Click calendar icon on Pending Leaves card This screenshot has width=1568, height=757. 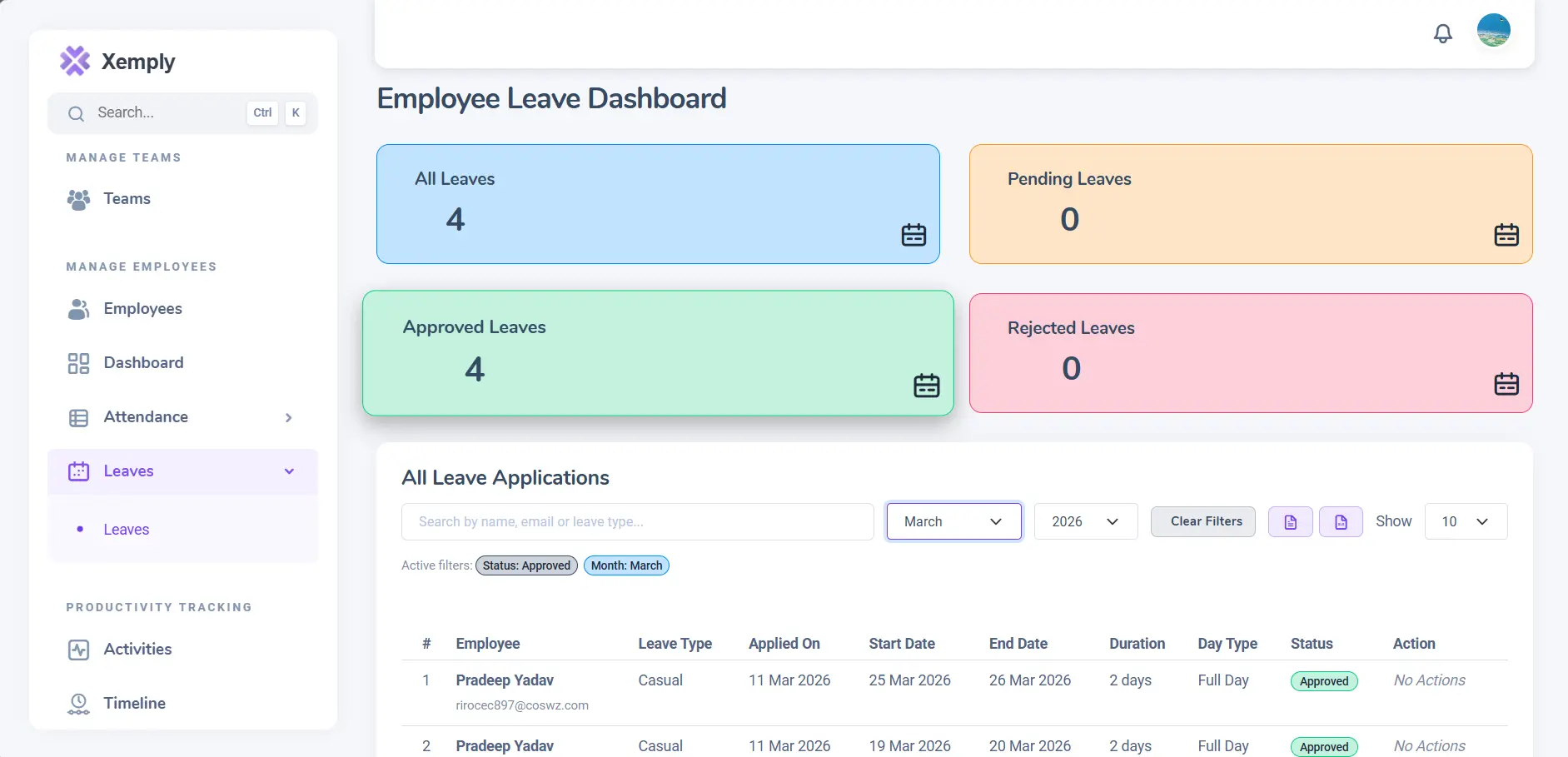tap(1506, 235)
